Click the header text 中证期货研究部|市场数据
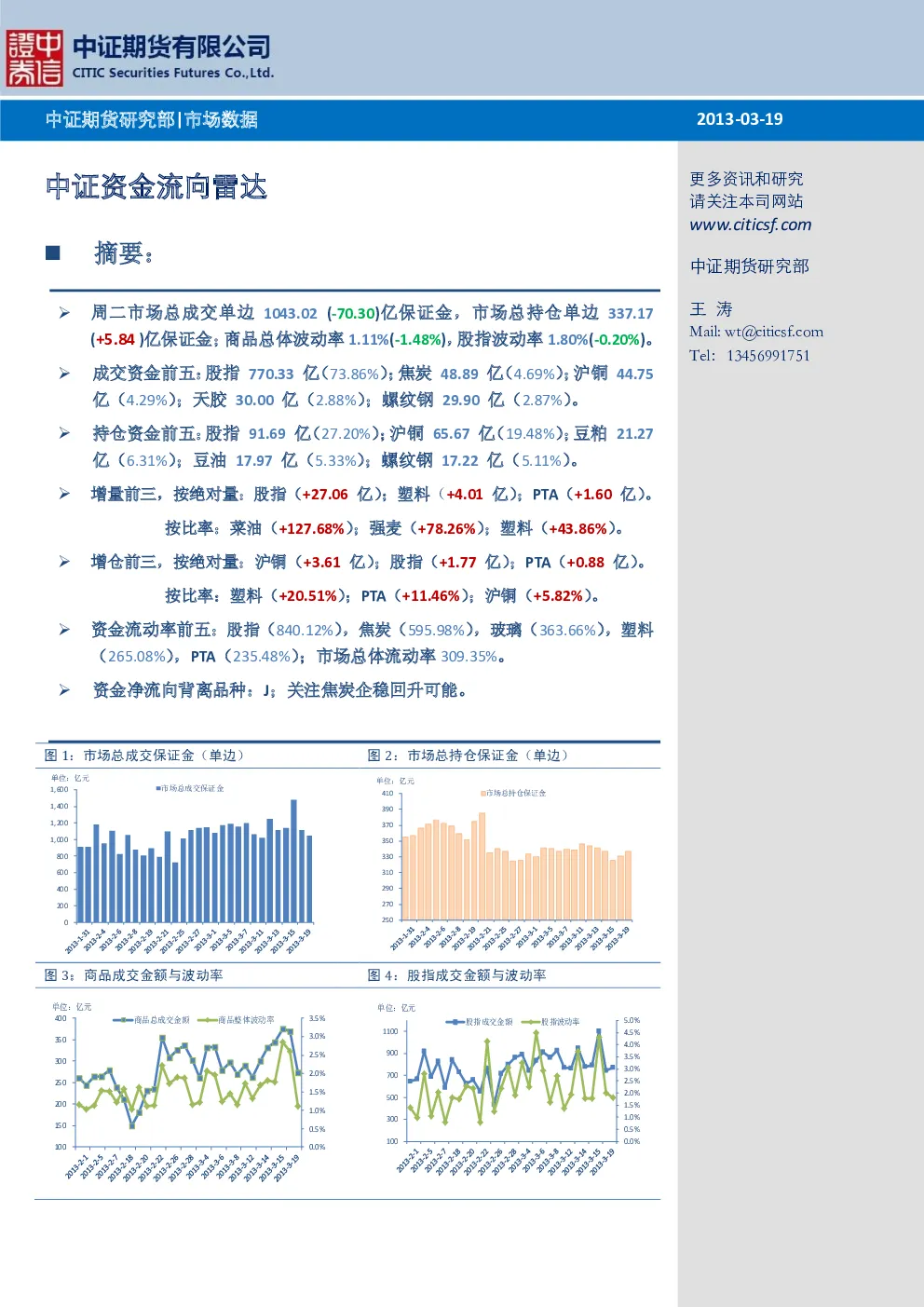924x1307 pixels. tap(152, 119)
